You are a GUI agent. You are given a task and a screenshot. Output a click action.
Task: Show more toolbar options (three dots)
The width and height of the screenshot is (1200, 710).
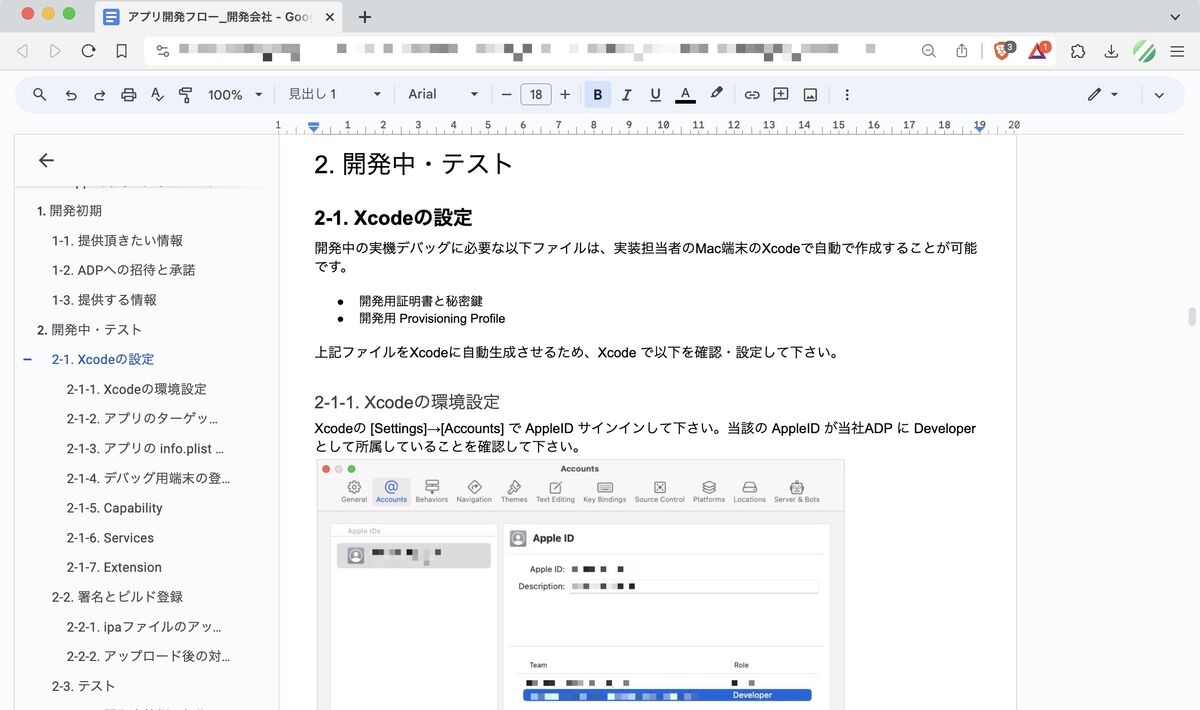pyautogui.click(x=847, y=95)
